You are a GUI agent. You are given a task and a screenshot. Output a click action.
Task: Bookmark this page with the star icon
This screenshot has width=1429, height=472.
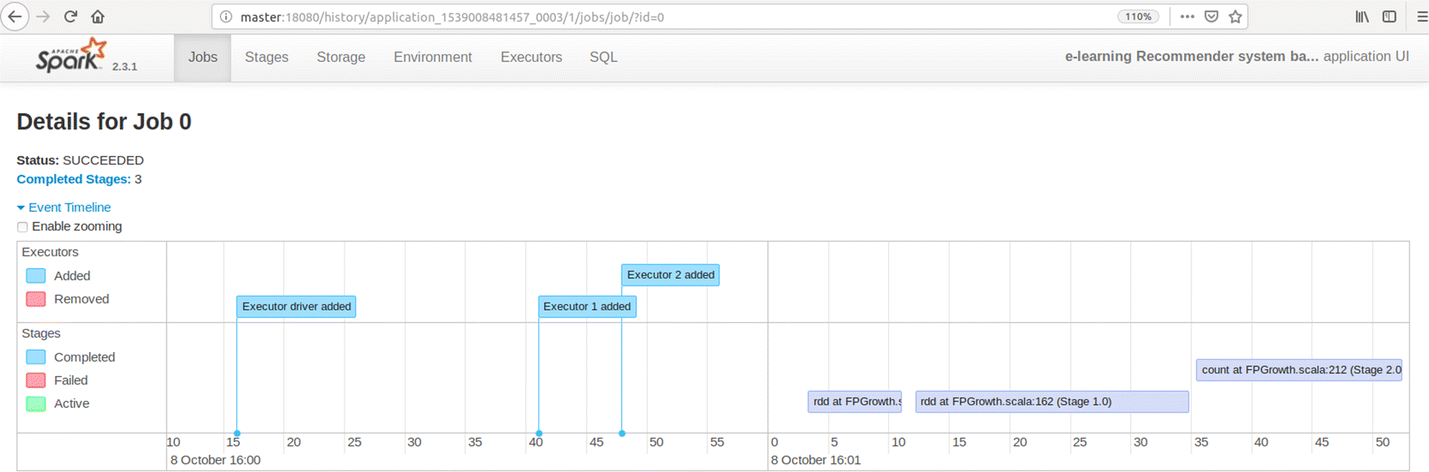point(1235,16)
